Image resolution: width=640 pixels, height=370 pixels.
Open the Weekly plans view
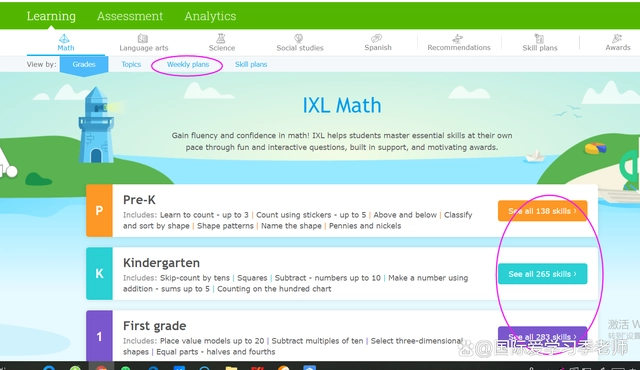pyautogui.click(x=188, y=64)
